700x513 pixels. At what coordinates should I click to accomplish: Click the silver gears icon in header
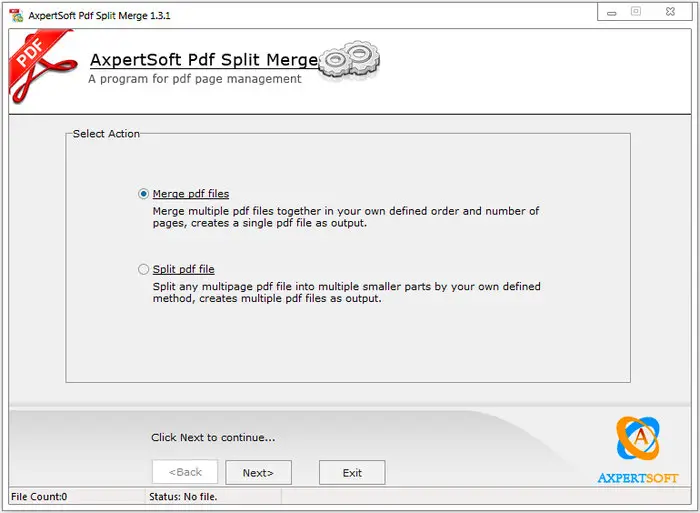click(x=350, y=59)
